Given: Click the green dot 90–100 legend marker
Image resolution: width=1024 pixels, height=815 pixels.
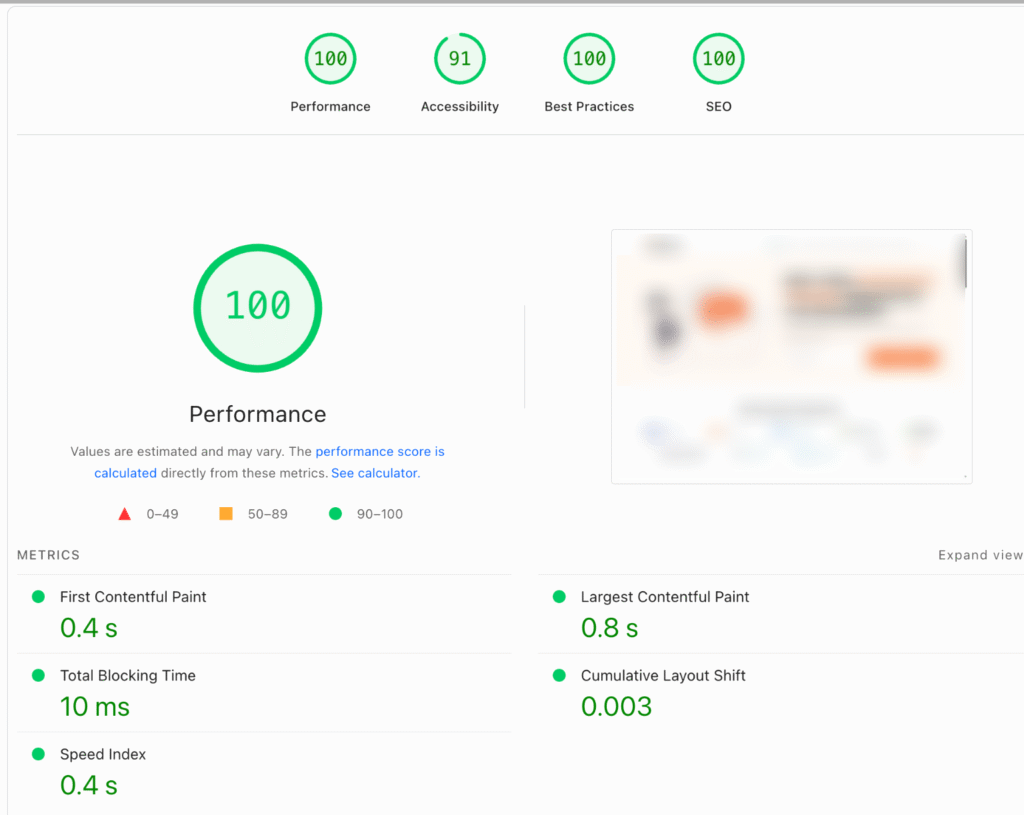Looking at the screenshot, I should tap(335, 513).
